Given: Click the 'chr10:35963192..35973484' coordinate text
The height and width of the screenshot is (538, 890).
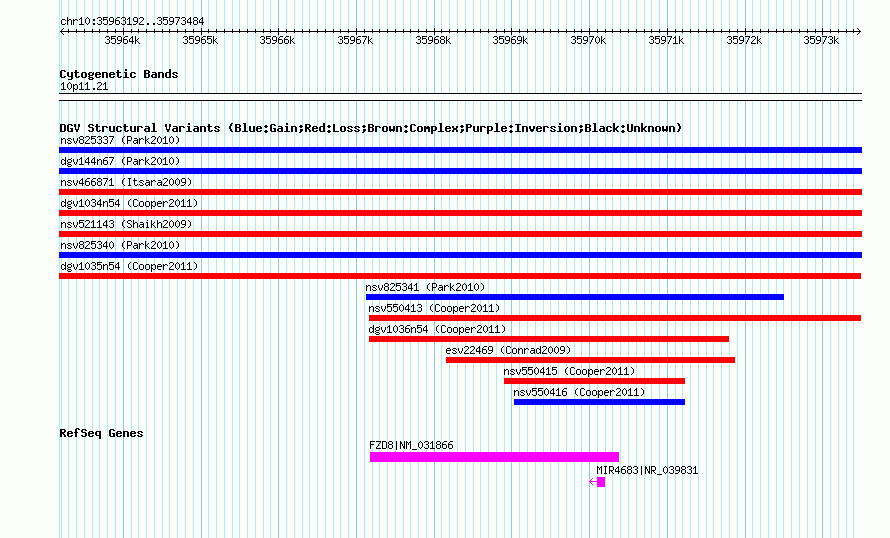Looking at the screenshot, I should pos(132,21).
